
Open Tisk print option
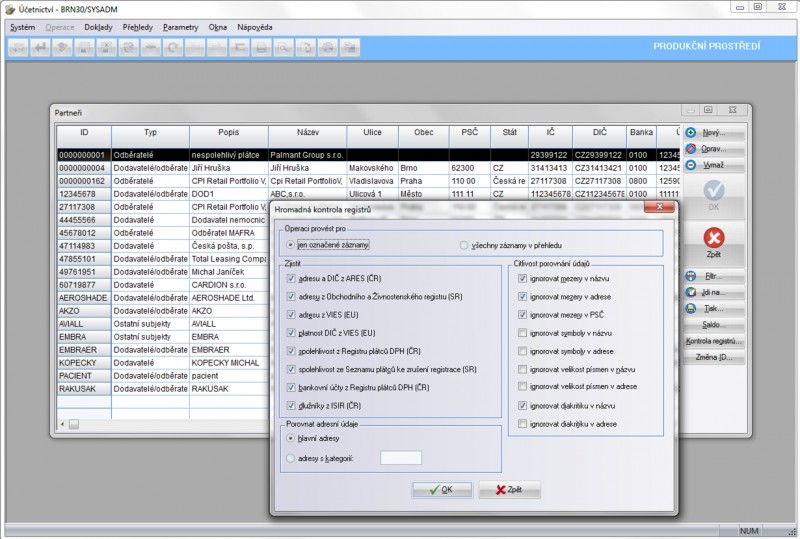(712, 308)
